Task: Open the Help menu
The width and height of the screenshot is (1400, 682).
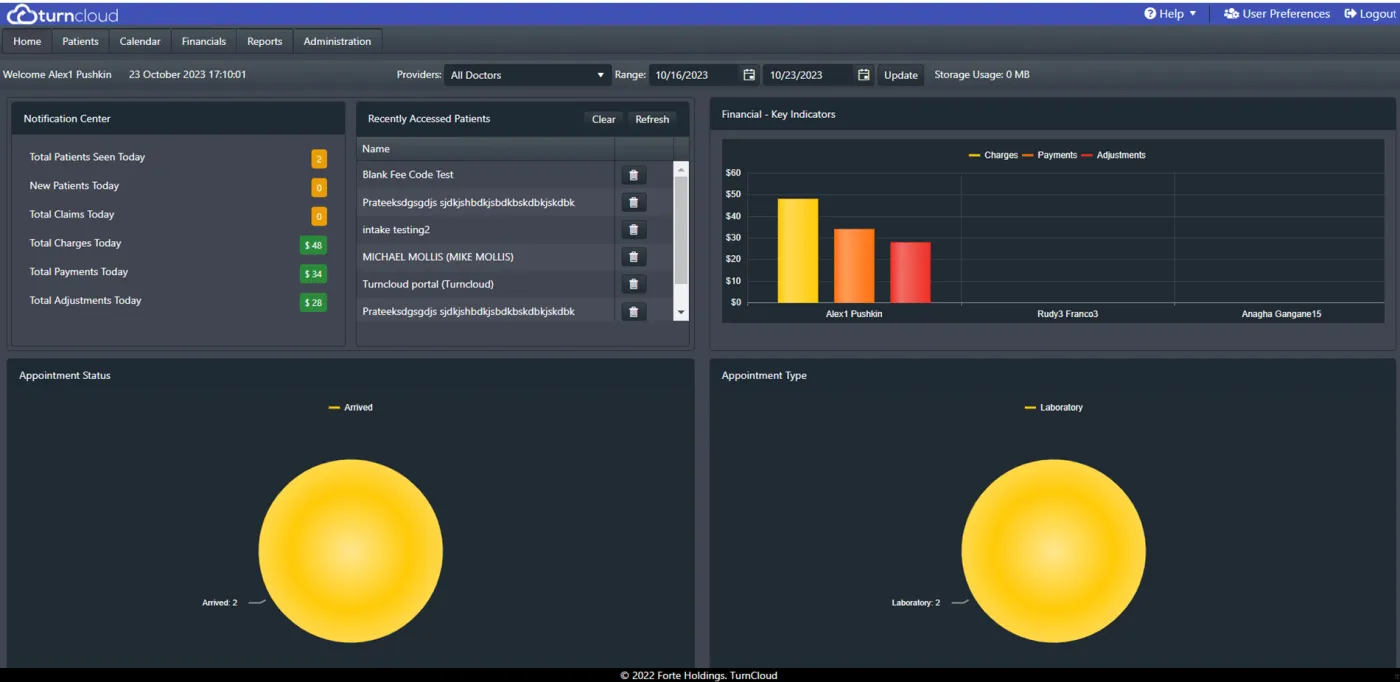Action: pyautogui.click(x=1170, y=14)
